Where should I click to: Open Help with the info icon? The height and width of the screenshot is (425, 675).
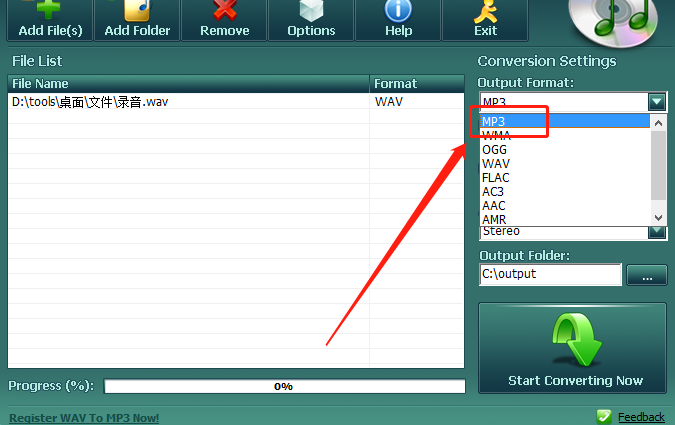pyautogui.click(x=398, y=20)
